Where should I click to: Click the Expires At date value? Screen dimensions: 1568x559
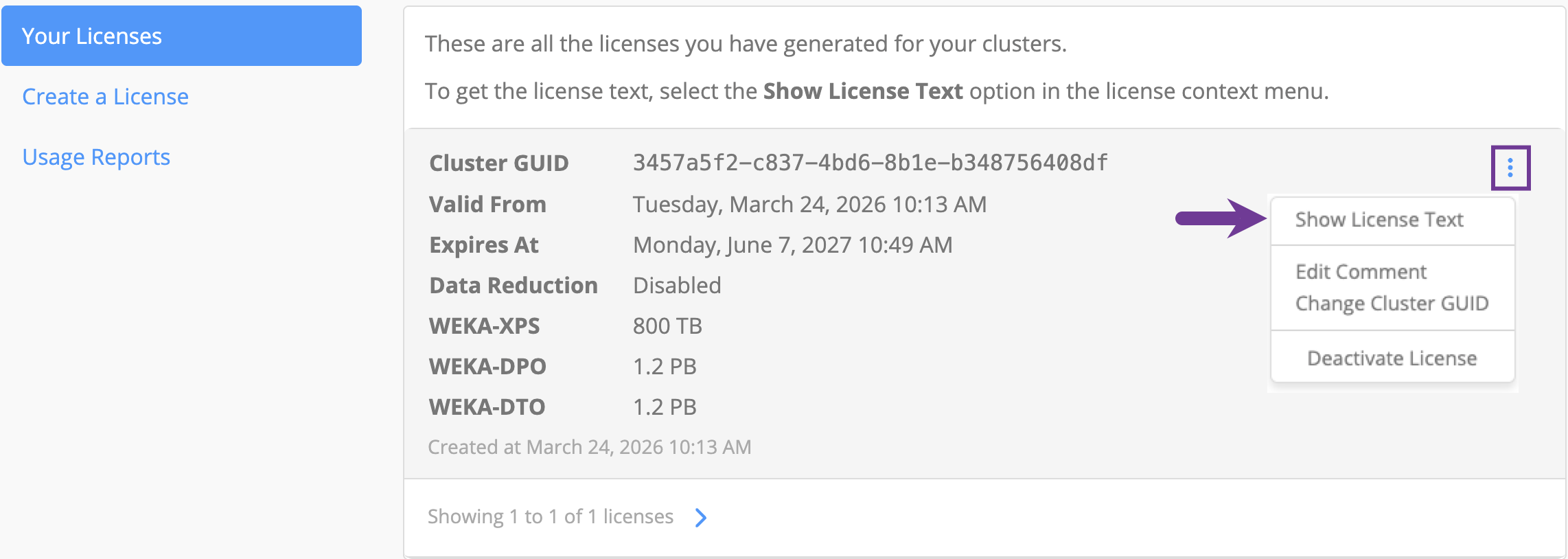pyautogui.click(x=792, y=244)
